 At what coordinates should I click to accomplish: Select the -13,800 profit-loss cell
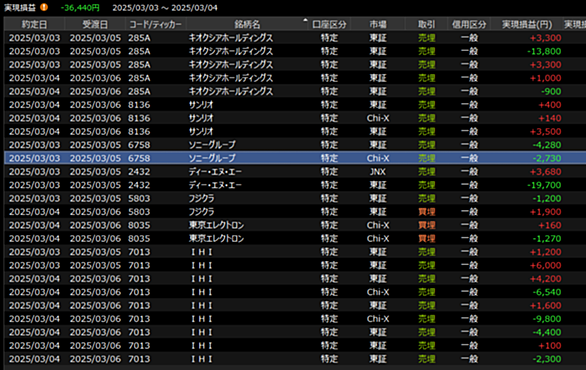click(x=544, y=51)
